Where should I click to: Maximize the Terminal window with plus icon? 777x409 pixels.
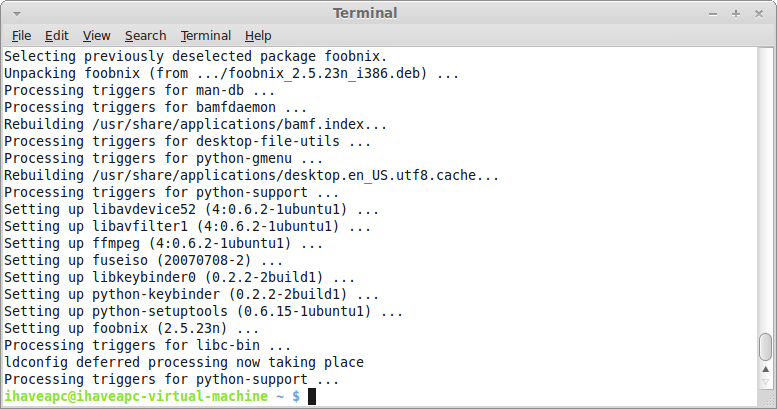736,14
